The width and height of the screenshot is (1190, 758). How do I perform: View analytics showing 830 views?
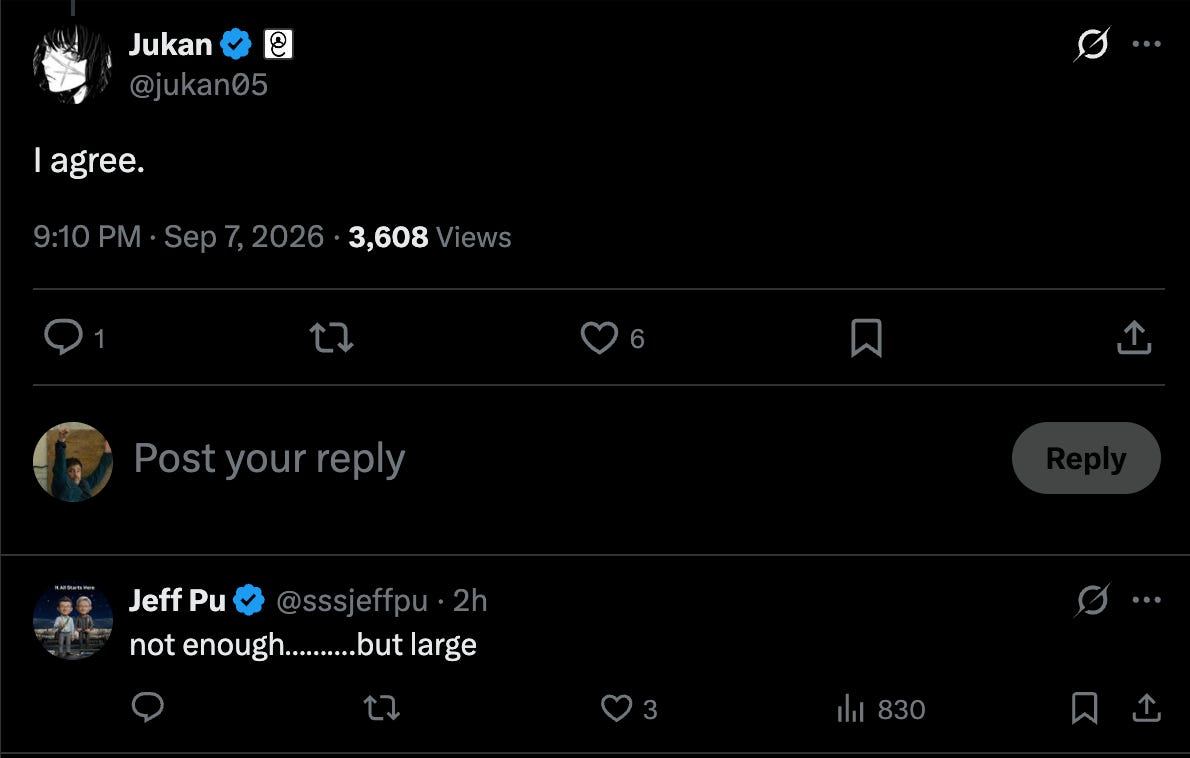880,709
